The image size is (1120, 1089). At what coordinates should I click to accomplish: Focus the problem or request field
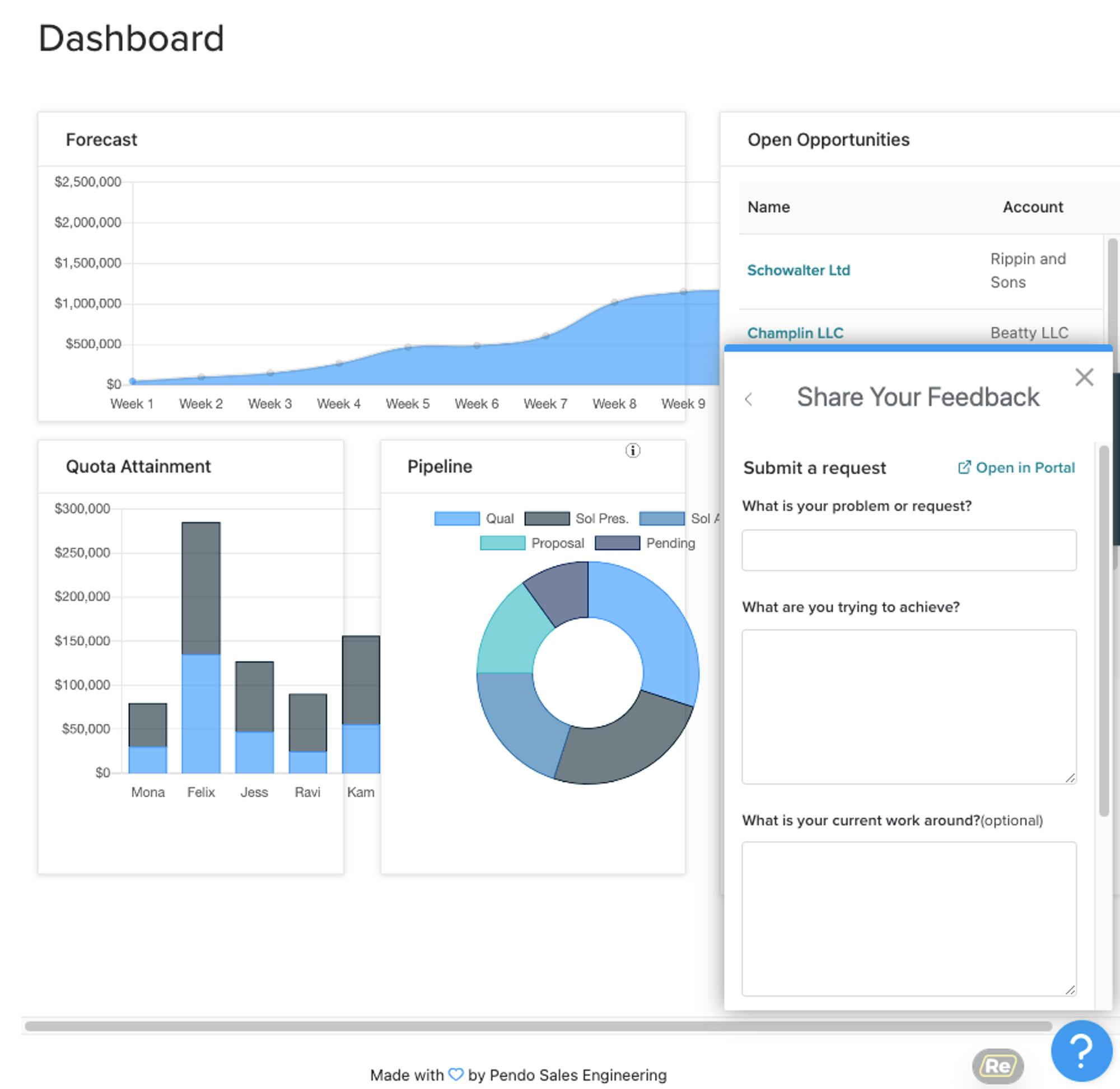click(908, 550)
